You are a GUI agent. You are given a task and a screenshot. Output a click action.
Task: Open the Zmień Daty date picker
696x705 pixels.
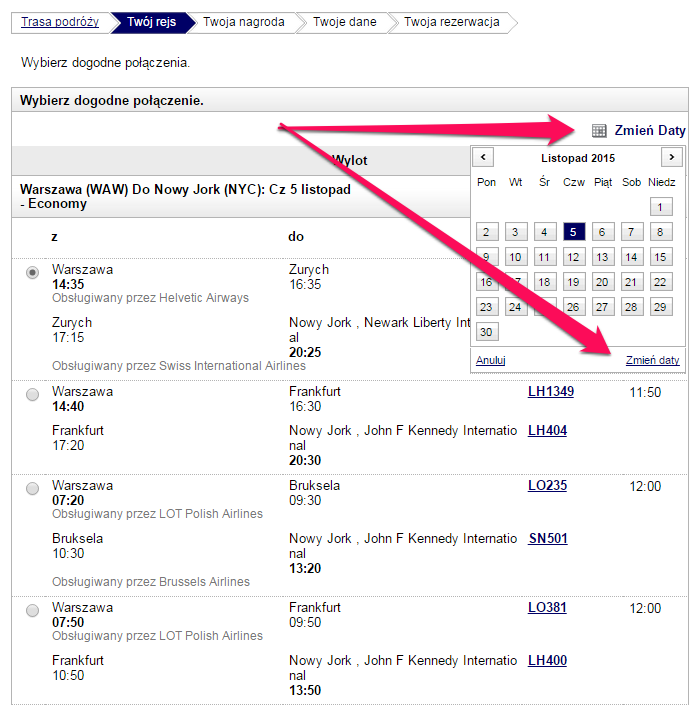tap(650, 131)
